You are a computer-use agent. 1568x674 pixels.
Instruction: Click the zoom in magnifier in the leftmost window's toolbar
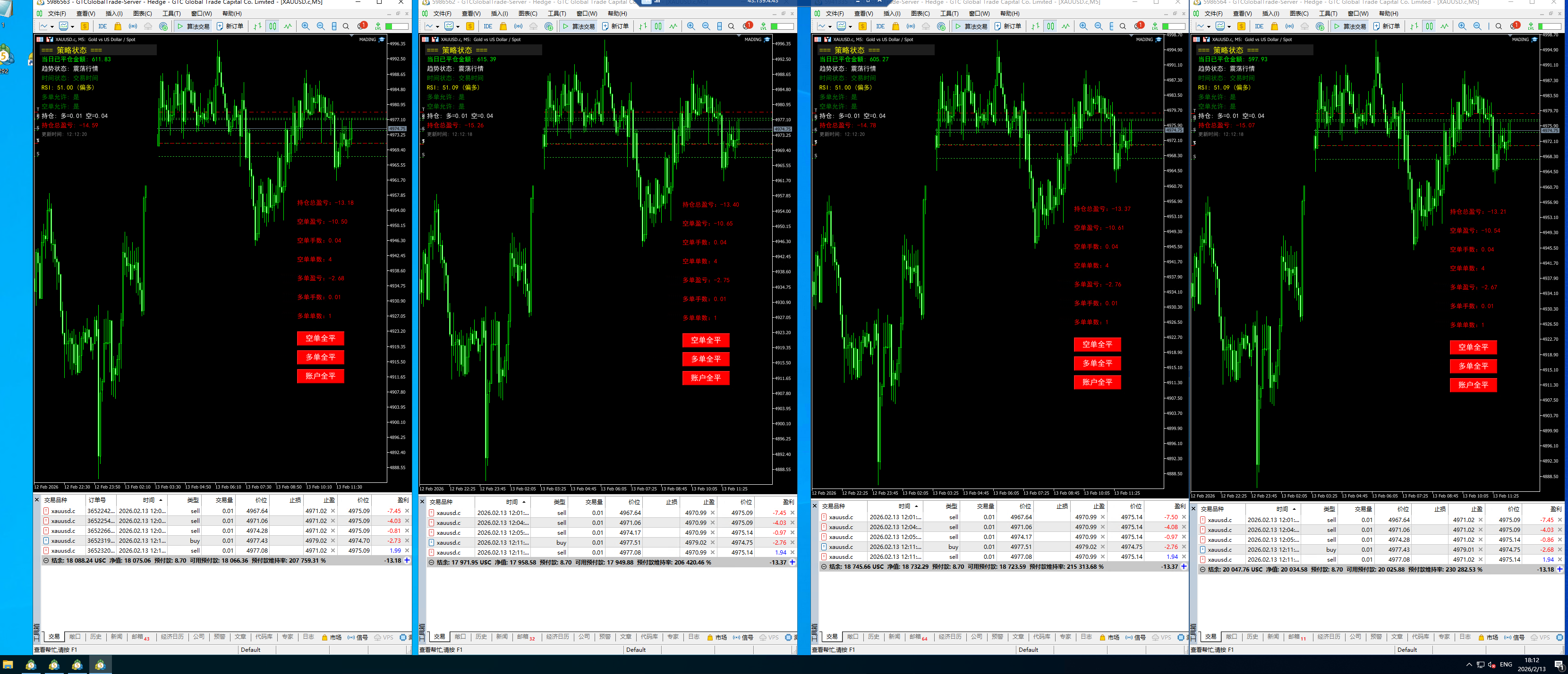[306, 26]
